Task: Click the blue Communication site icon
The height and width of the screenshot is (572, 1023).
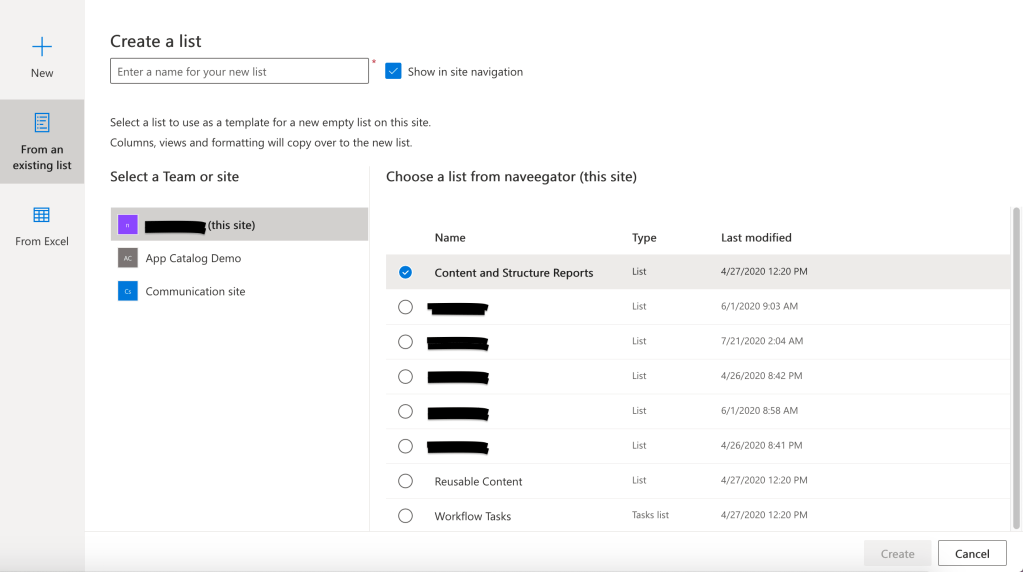Action: tap(127, 292)
